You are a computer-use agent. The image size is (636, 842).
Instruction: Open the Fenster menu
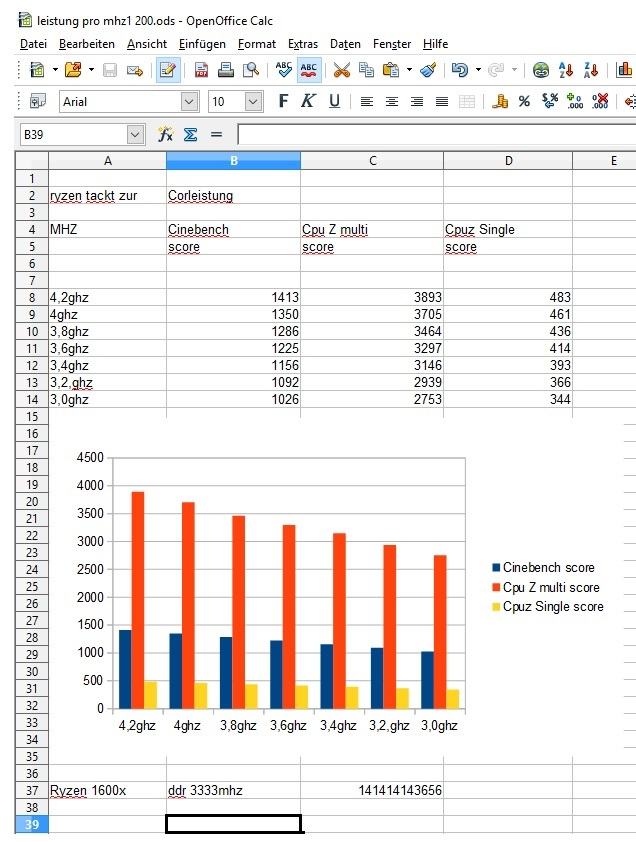tap(392, 44)
